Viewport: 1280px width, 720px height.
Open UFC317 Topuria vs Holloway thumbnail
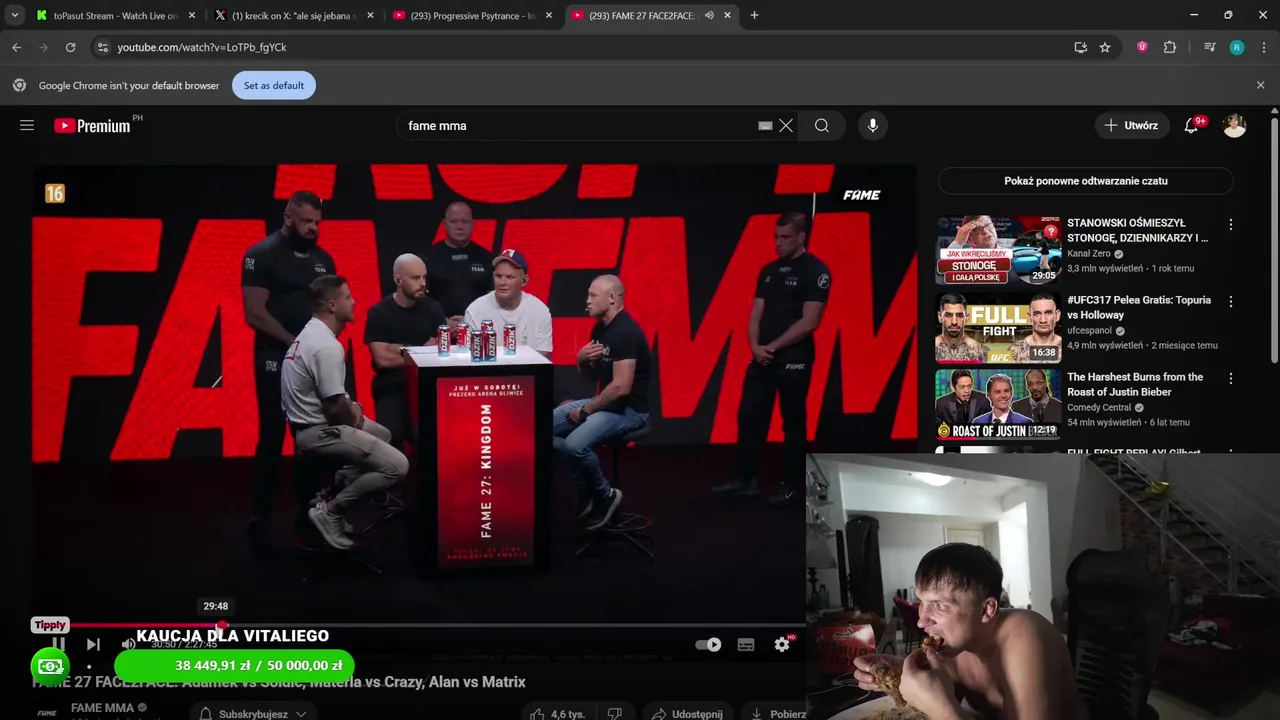[x=998, y=327]
